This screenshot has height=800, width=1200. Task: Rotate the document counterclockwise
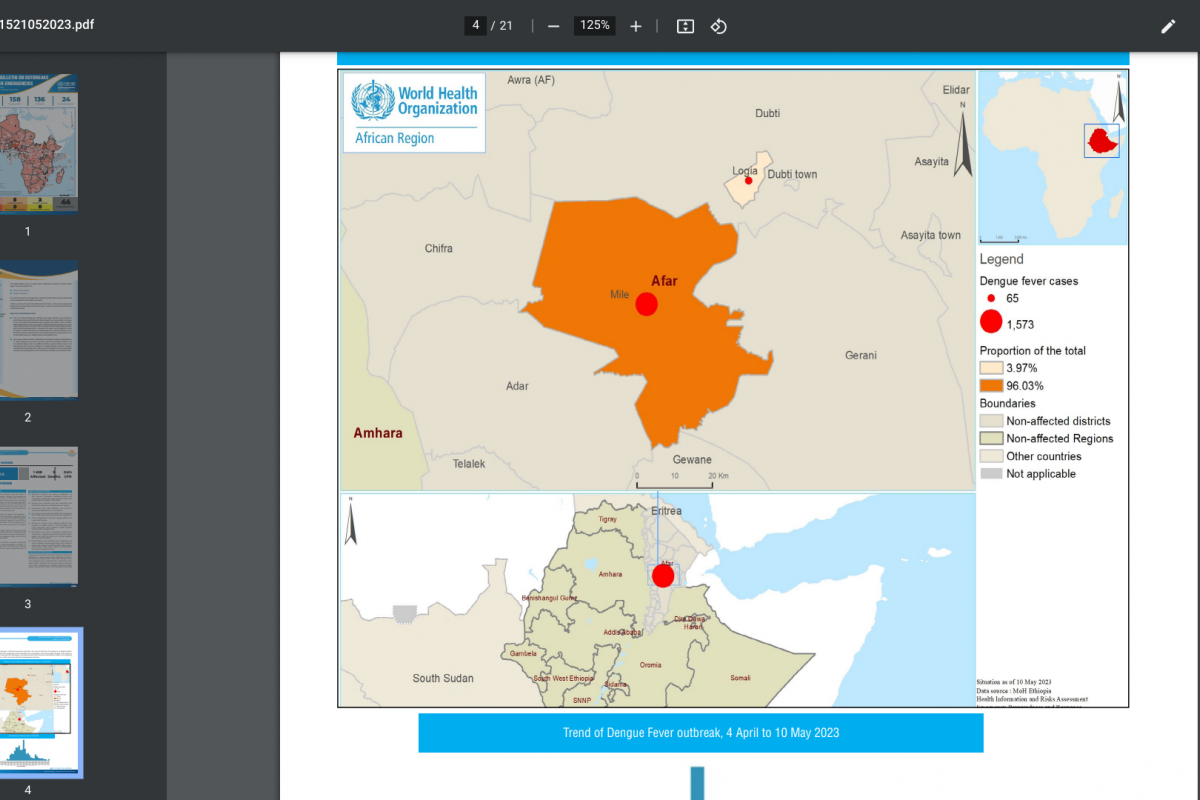[x=718, y=26]
